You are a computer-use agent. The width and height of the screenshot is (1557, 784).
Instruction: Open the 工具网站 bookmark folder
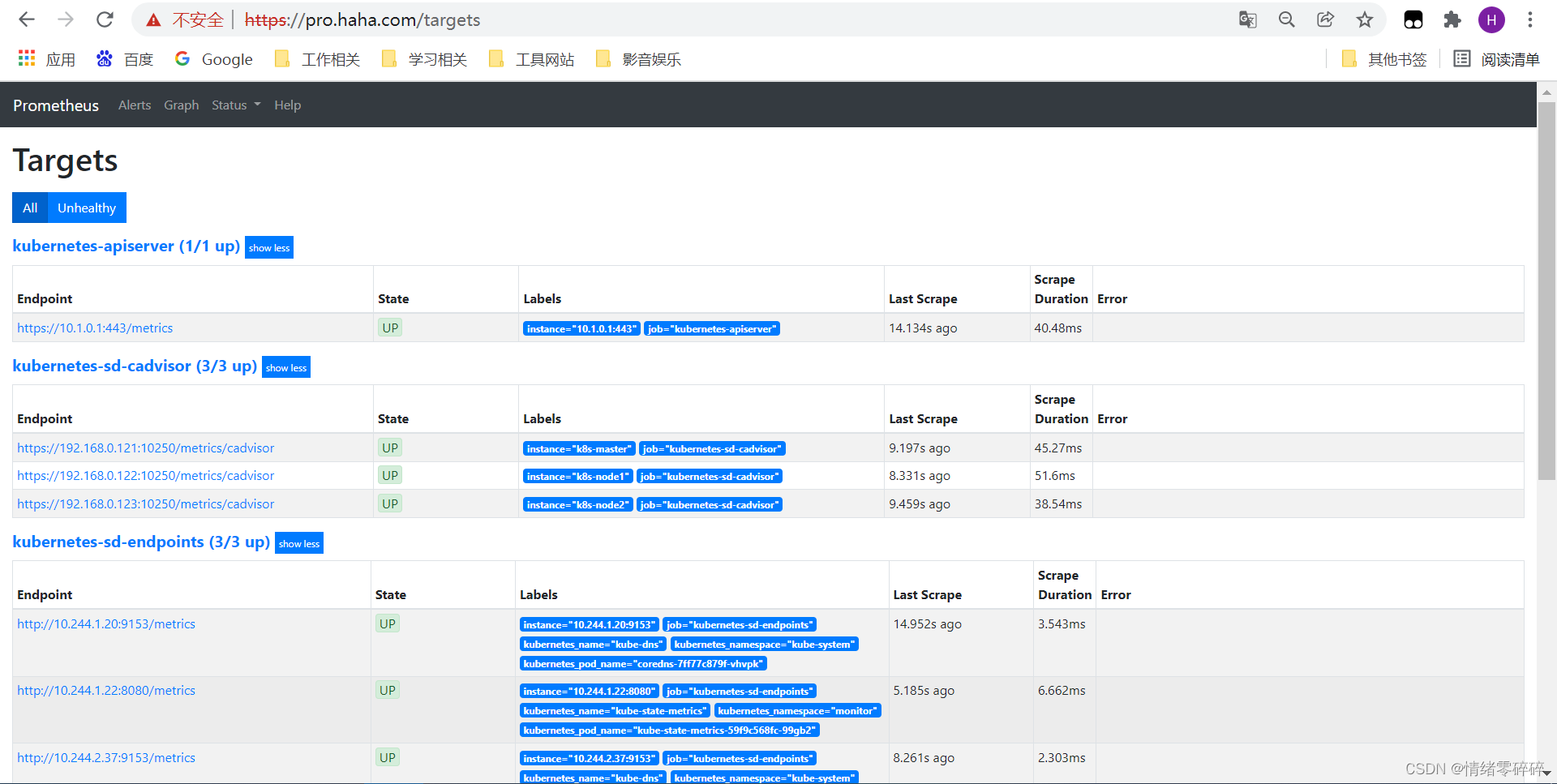[x=531, y=59]
